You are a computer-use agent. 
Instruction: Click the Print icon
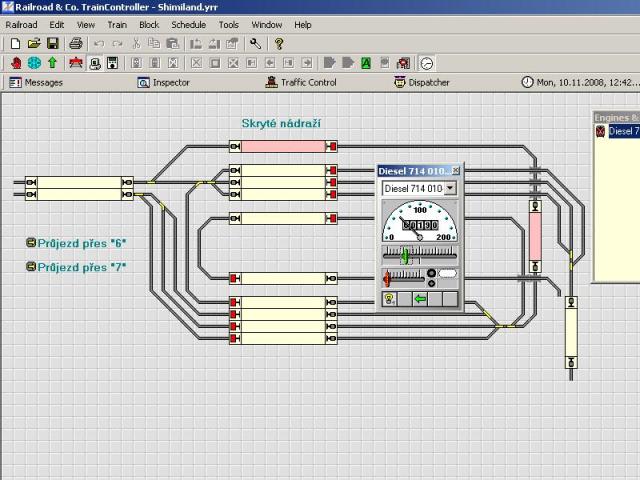76,43
